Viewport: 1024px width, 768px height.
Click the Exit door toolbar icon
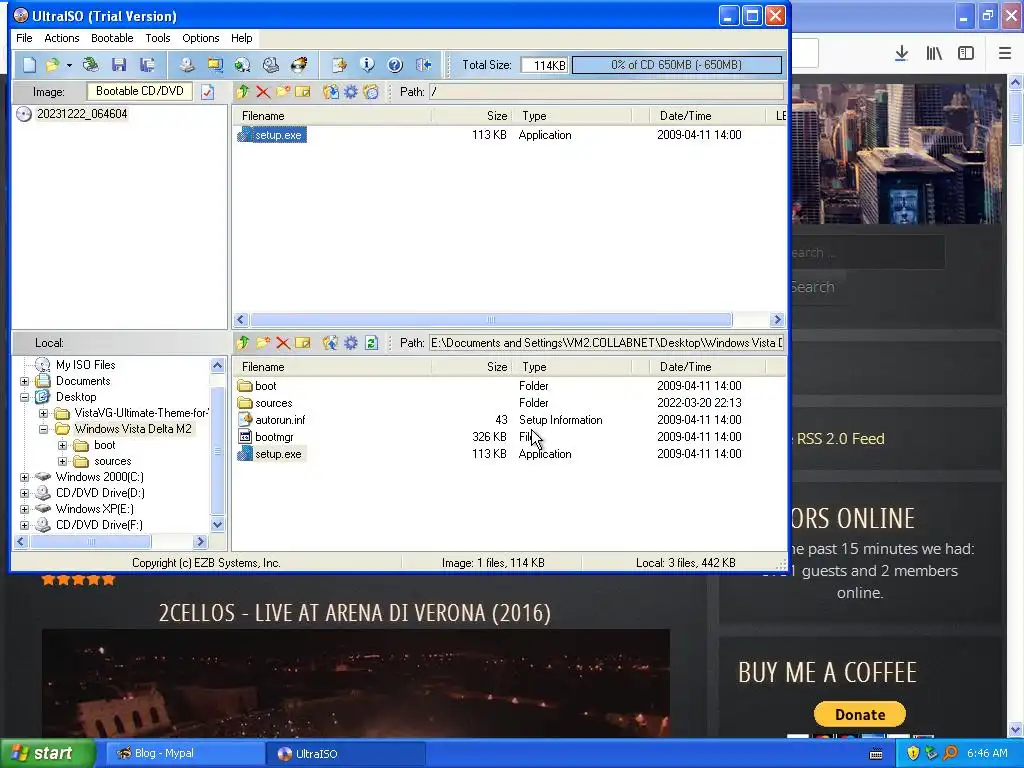pyautogui.click(x=423, y=65)
